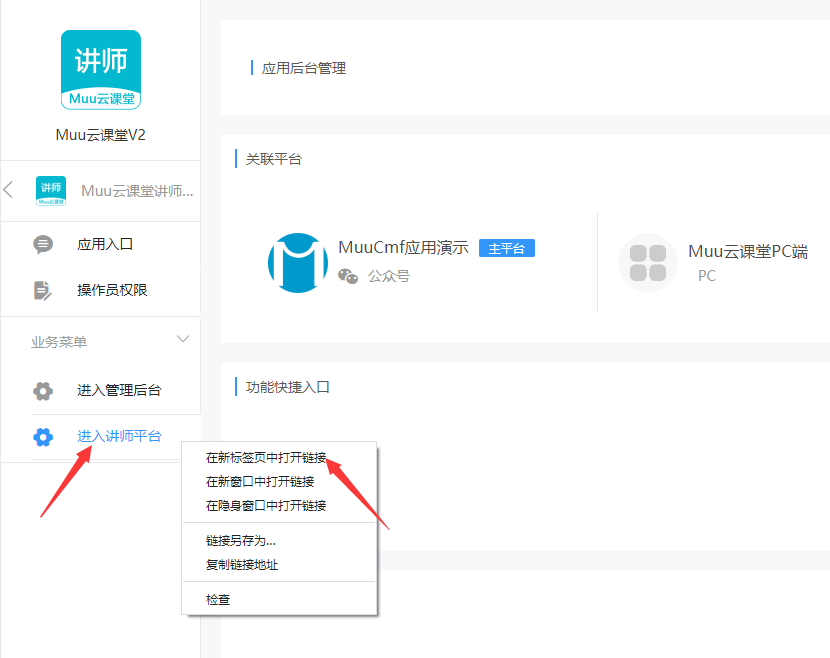Click the blue gear icon beside 进入讲师平台

coord(43,437)
